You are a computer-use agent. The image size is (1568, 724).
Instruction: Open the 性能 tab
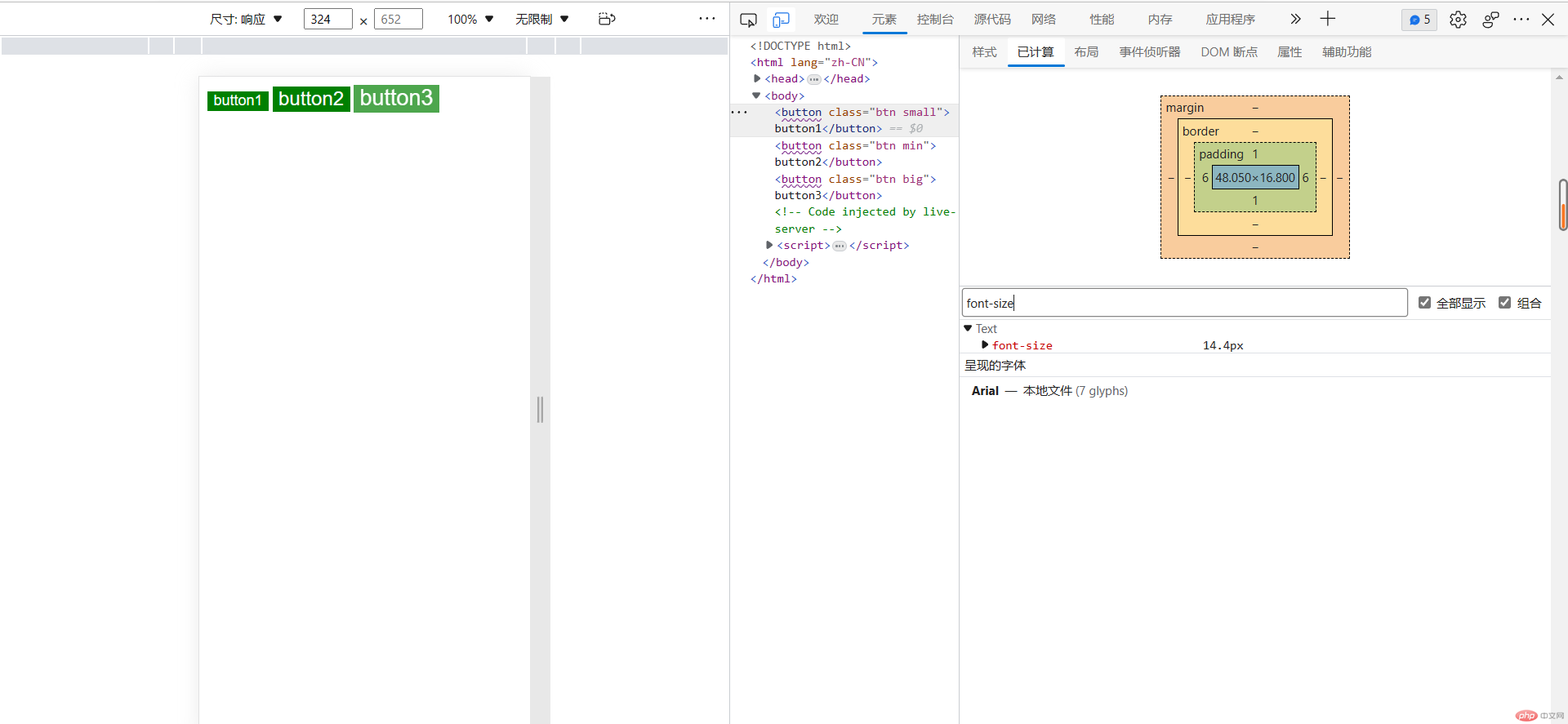[1102, 19]
